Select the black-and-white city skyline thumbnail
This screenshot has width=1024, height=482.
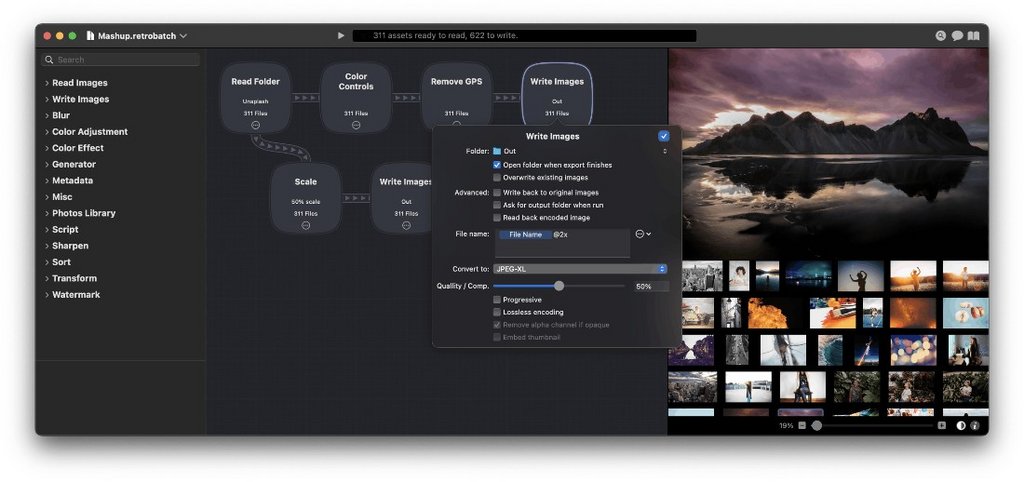[x=702, y=276]
